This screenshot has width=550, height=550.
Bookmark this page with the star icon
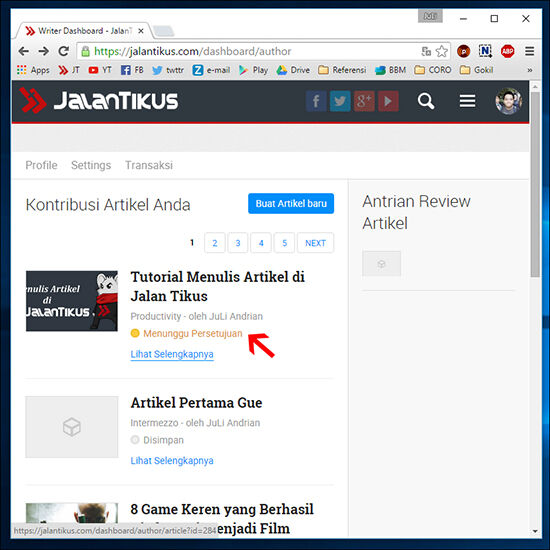point(442,52)
